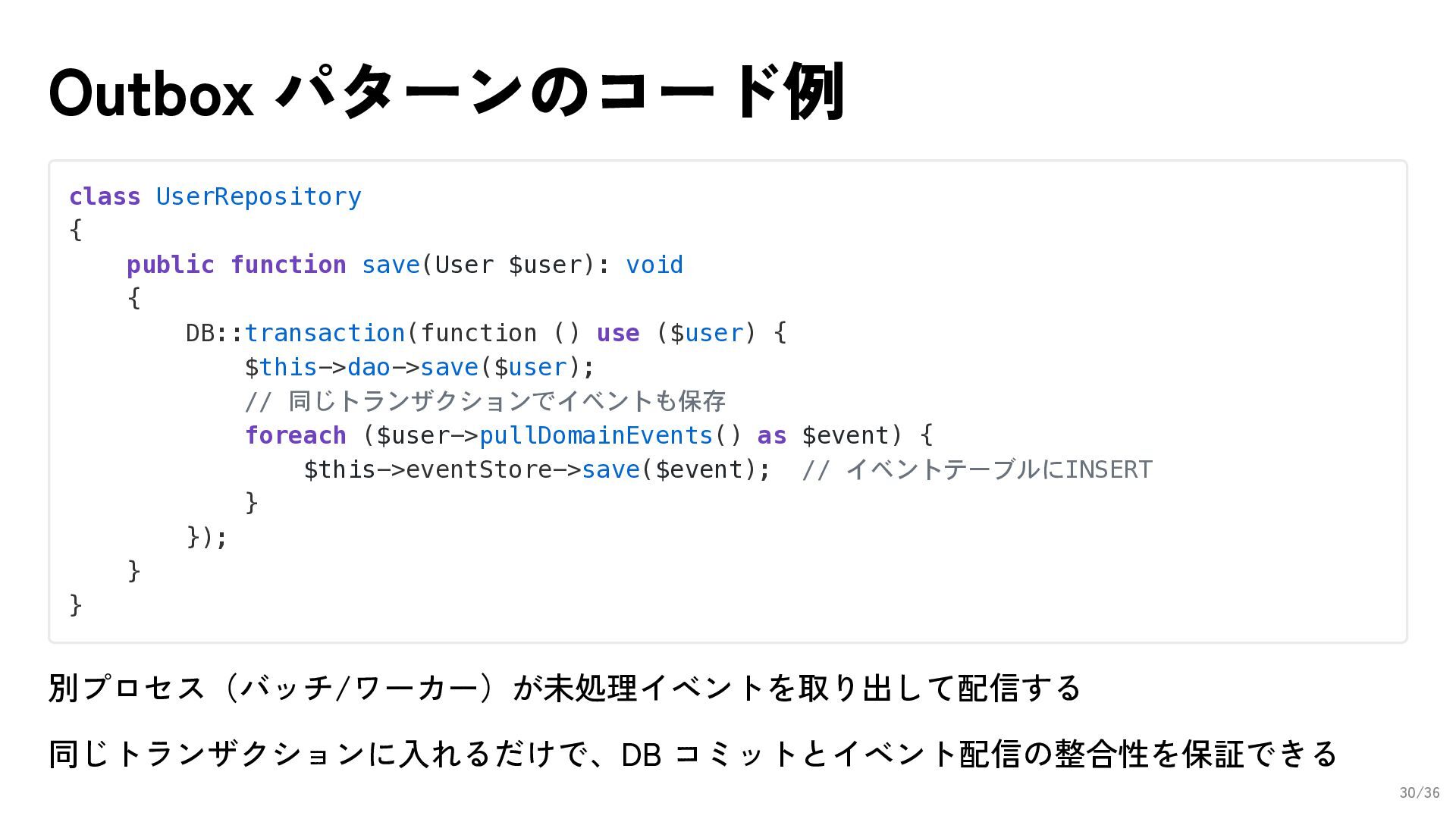Click the comment "// 同じトランザクションでイベントも保存"

(485, 401)
